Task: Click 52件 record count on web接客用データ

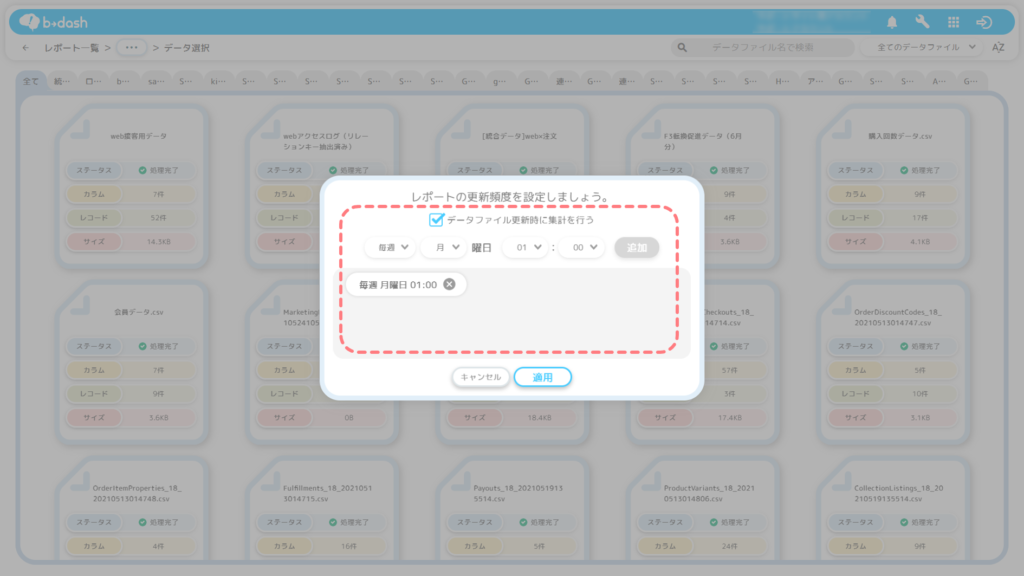Action: 159,217
